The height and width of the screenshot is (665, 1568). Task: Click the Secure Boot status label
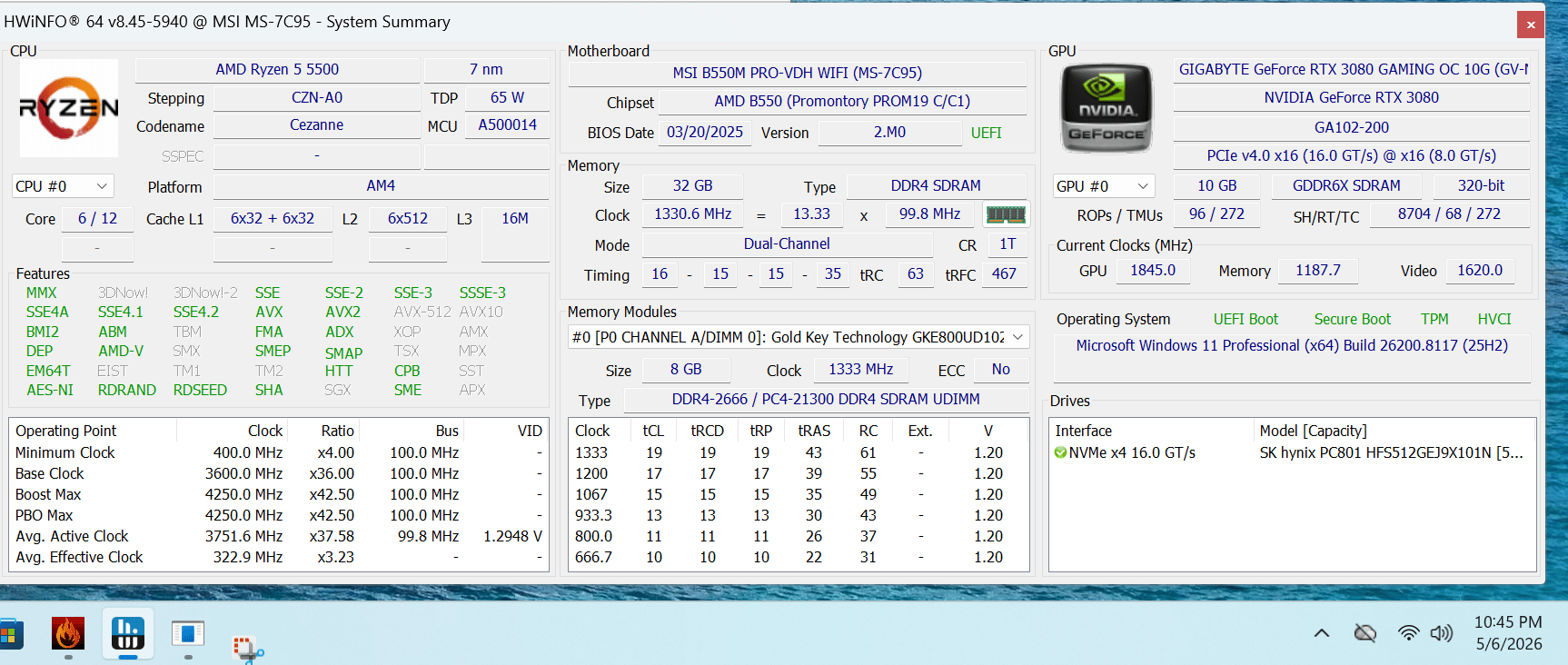(1352, 320)
